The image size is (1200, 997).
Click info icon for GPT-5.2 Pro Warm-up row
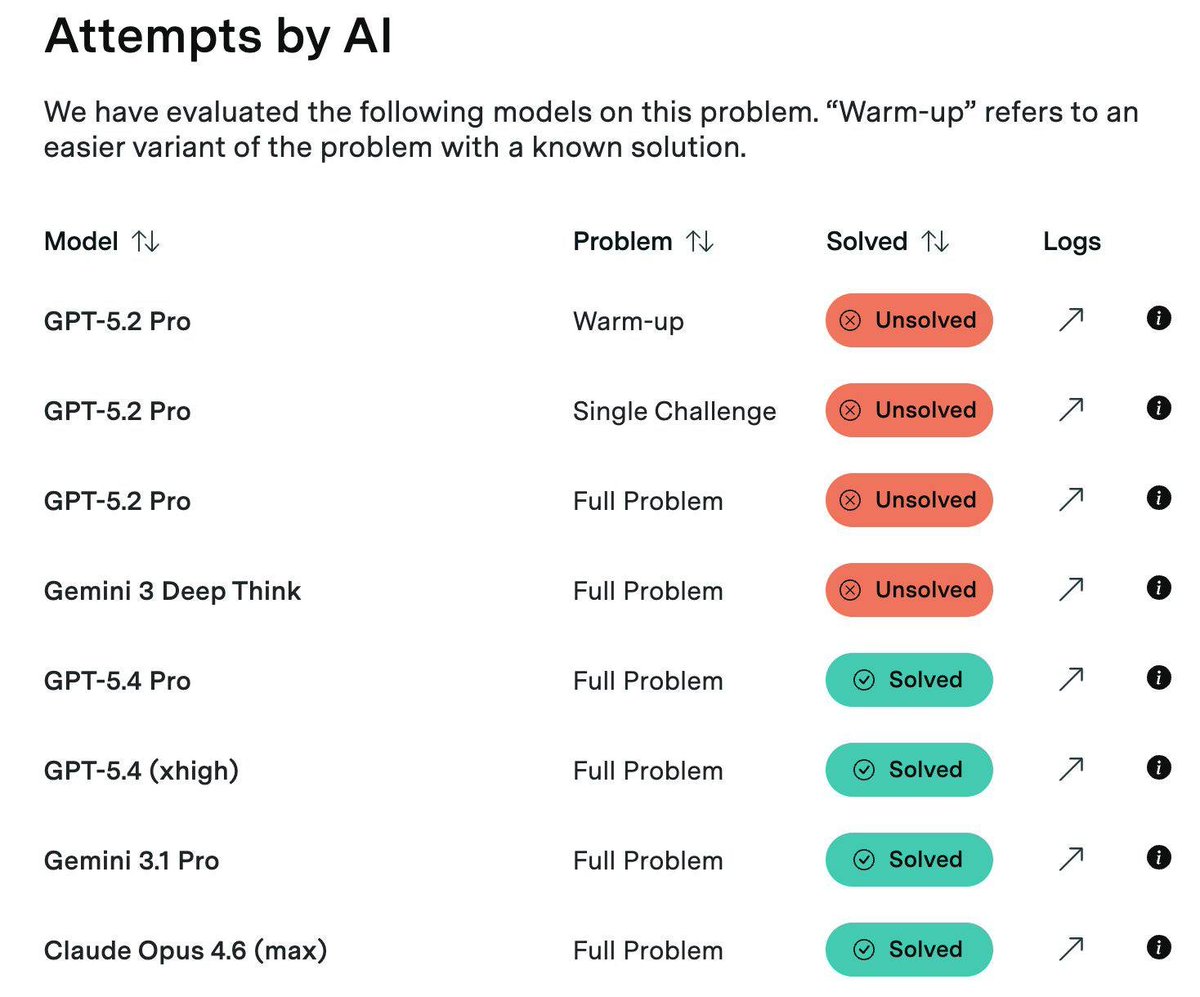[x=1158, y=319]
